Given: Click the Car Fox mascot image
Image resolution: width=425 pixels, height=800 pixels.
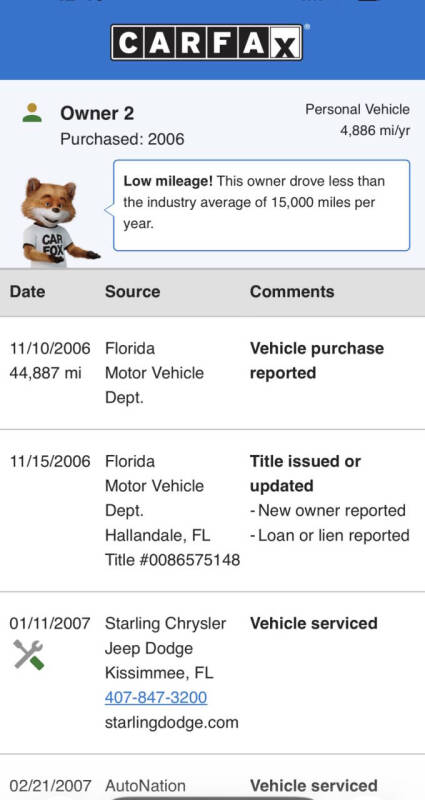Looking at the screenshot, I should (58, 220).
